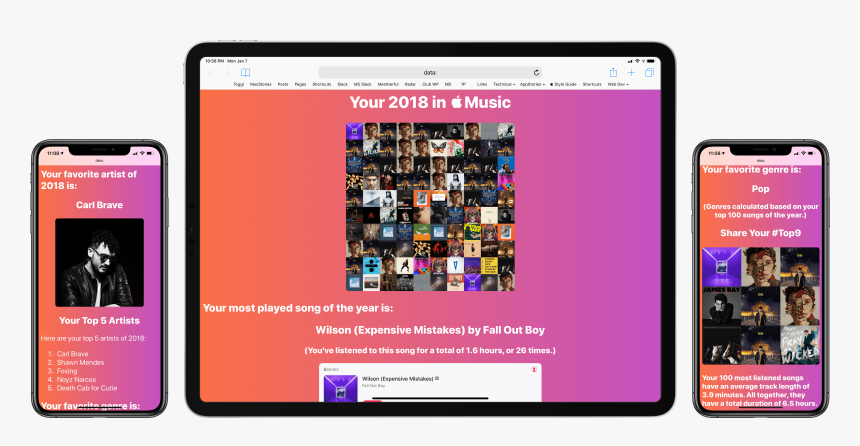Image resolution: width=860 pixels, height=446 pixels.
Task: Tap the Your 2018 in Music heading
Action: coord(431,102)
